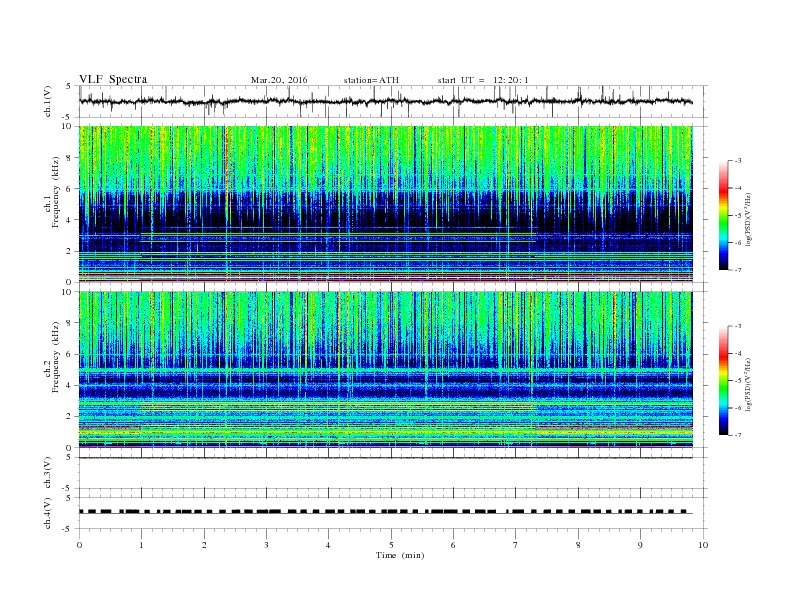Click the '8' kHz tick of ch.1 spectrogram
The height and width of the screenshot is (612, 792).
69,158
